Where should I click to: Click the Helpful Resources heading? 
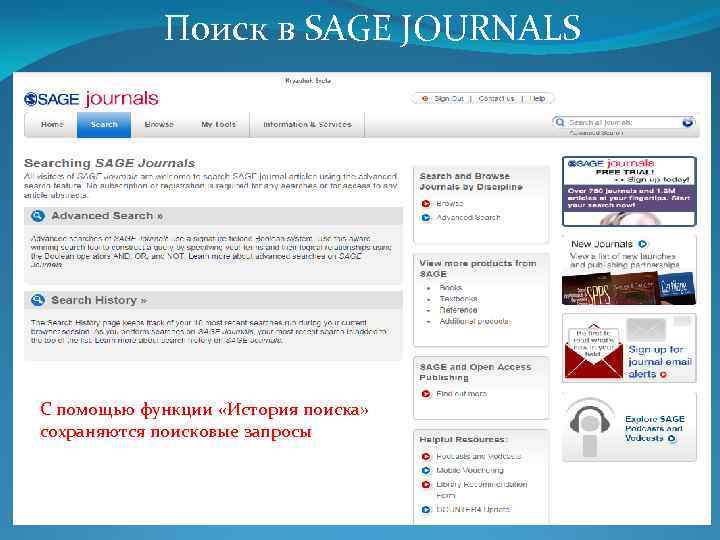[x=462, y=439]
